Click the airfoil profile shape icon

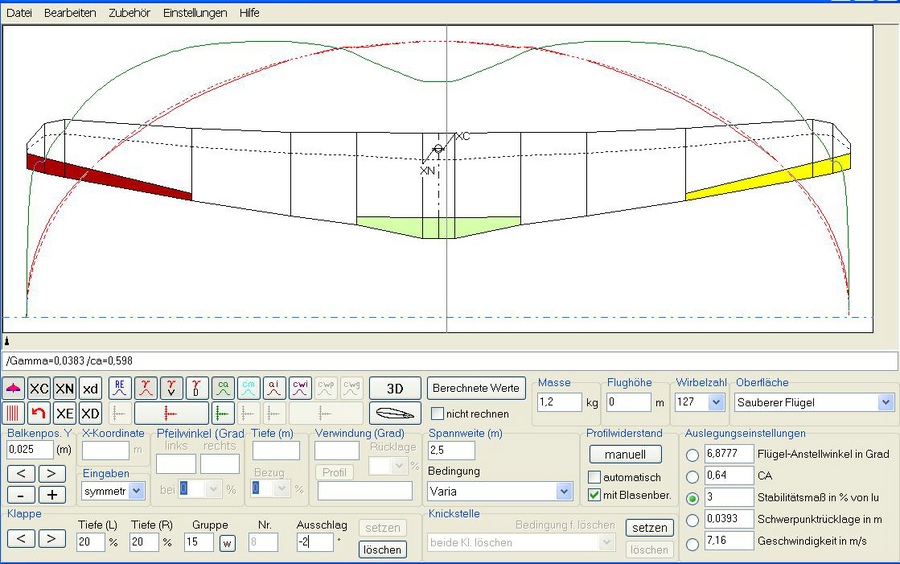[394, 413]
